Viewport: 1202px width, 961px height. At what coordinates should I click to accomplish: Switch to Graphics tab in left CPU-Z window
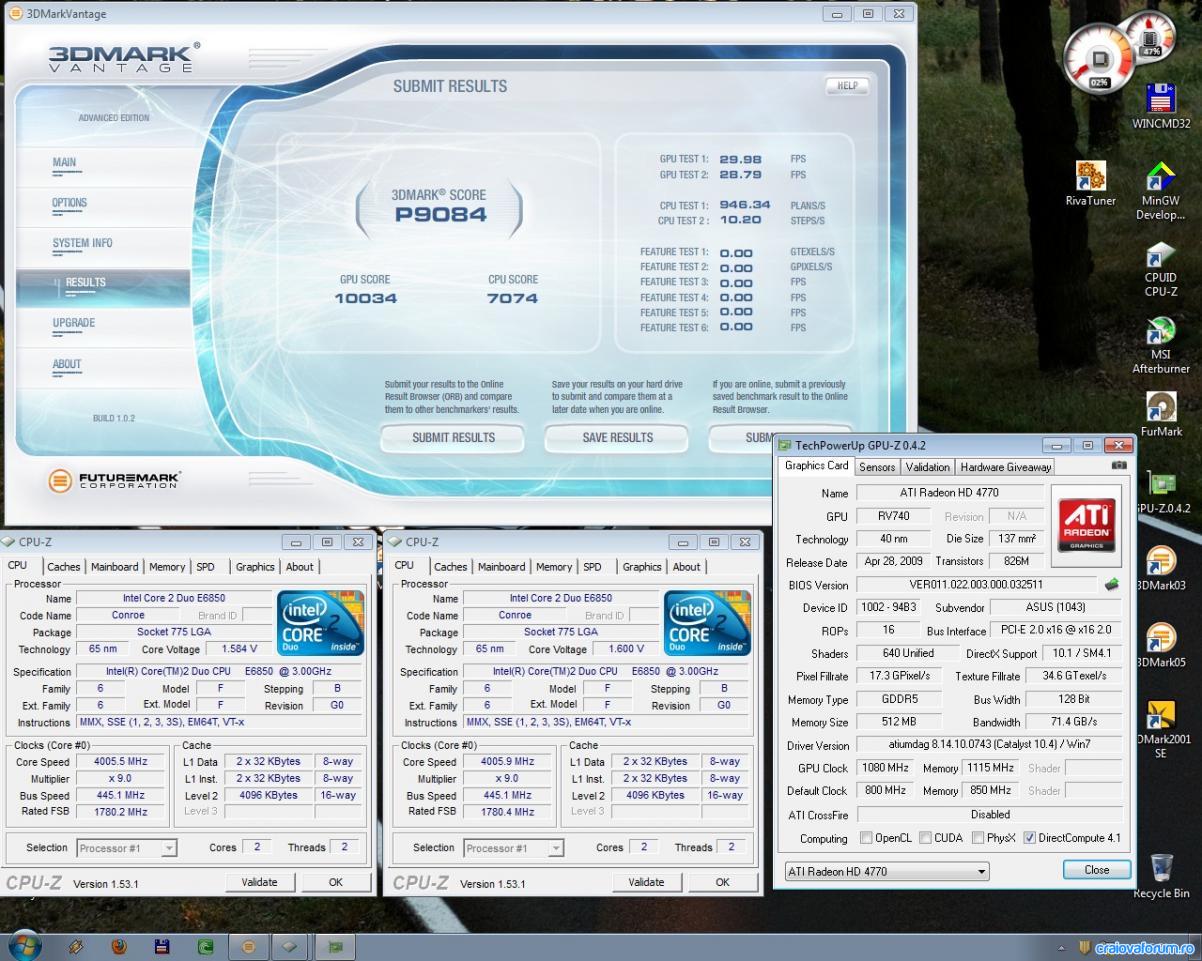pos(255,567)
